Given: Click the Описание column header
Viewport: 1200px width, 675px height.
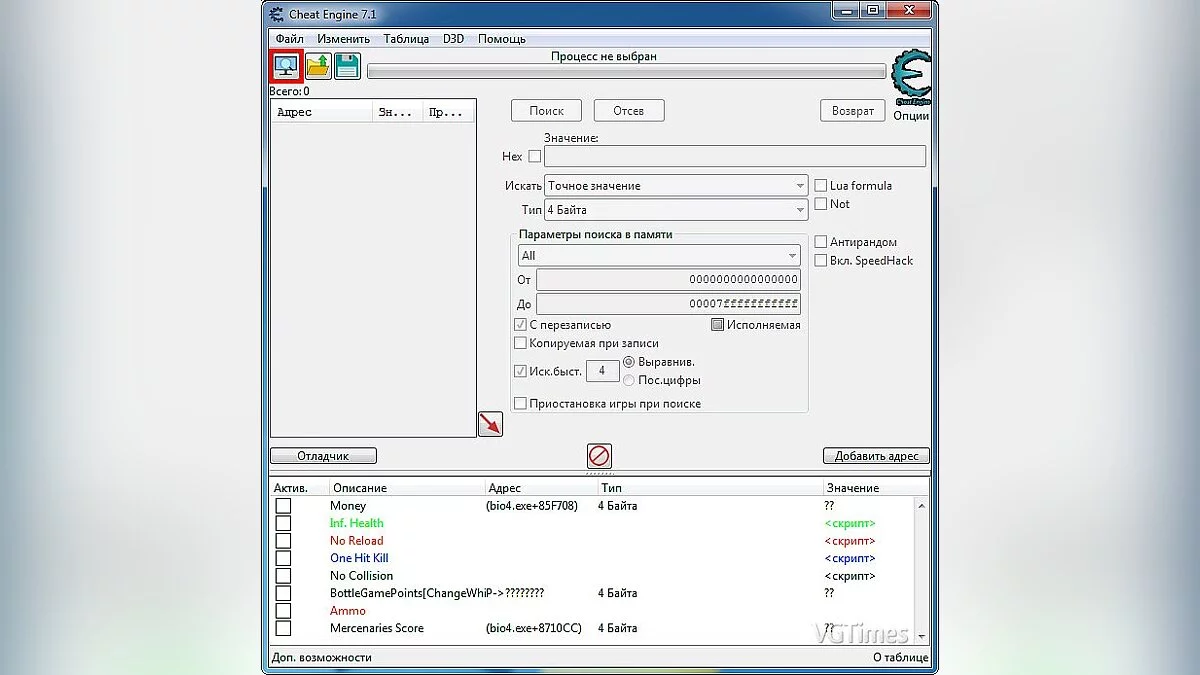Looking at the screenshot, I should (406, 488).
